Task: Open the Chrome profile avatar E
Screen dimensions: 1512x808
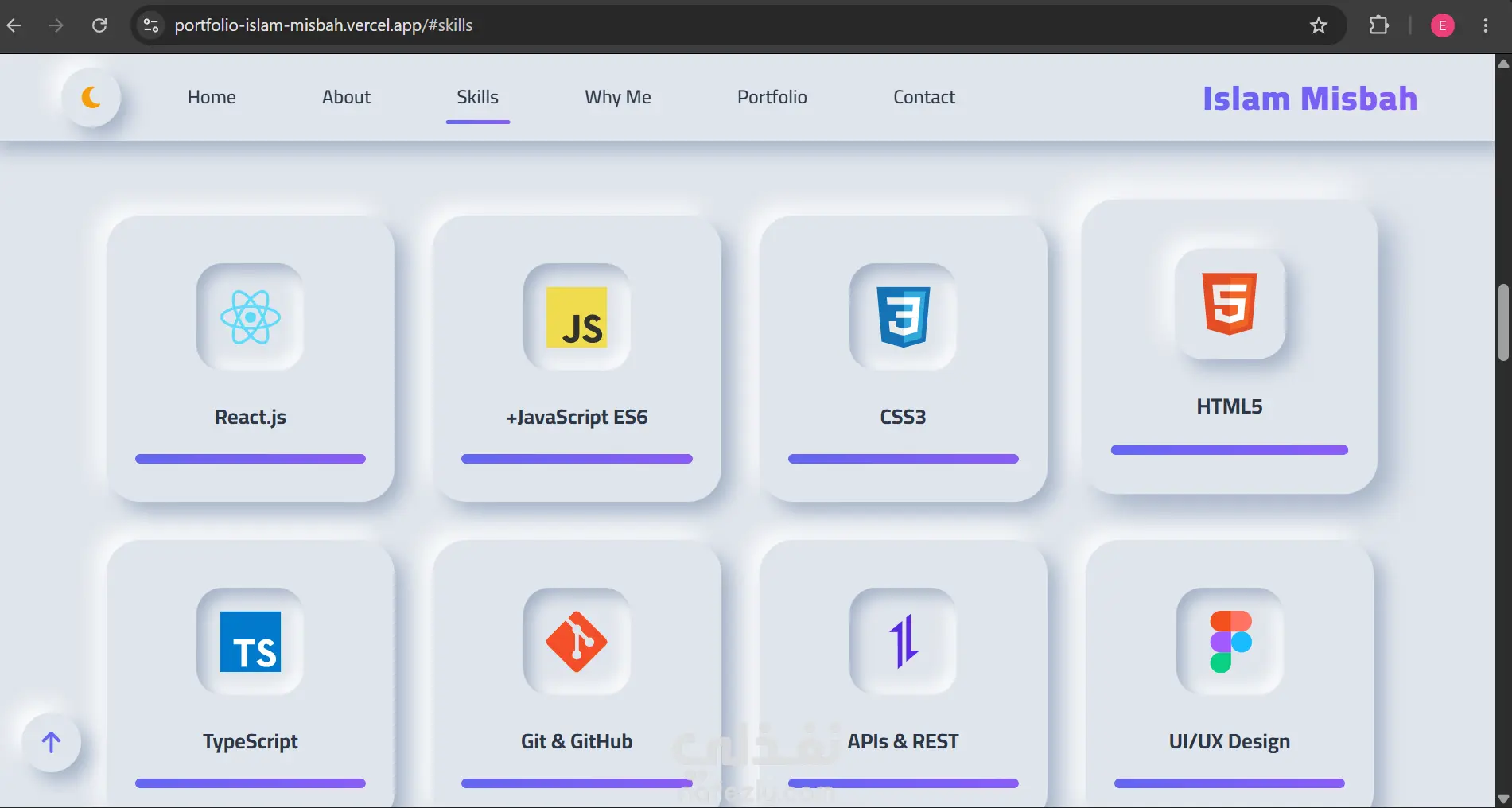Action: pyautogui.click(x=1443, y=25)
